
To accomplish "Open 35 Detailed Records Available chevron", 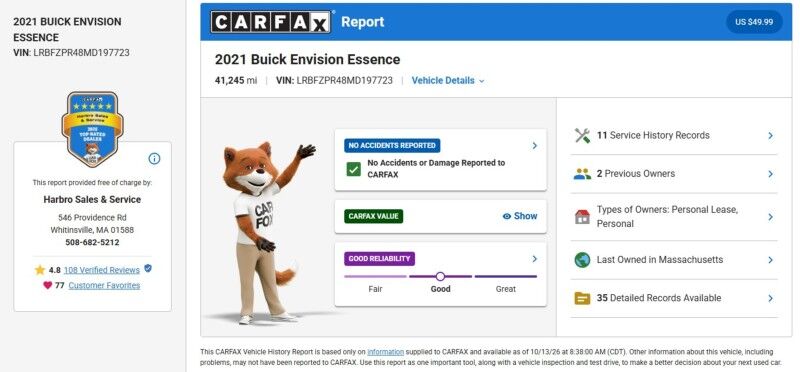I will [770, 298].
